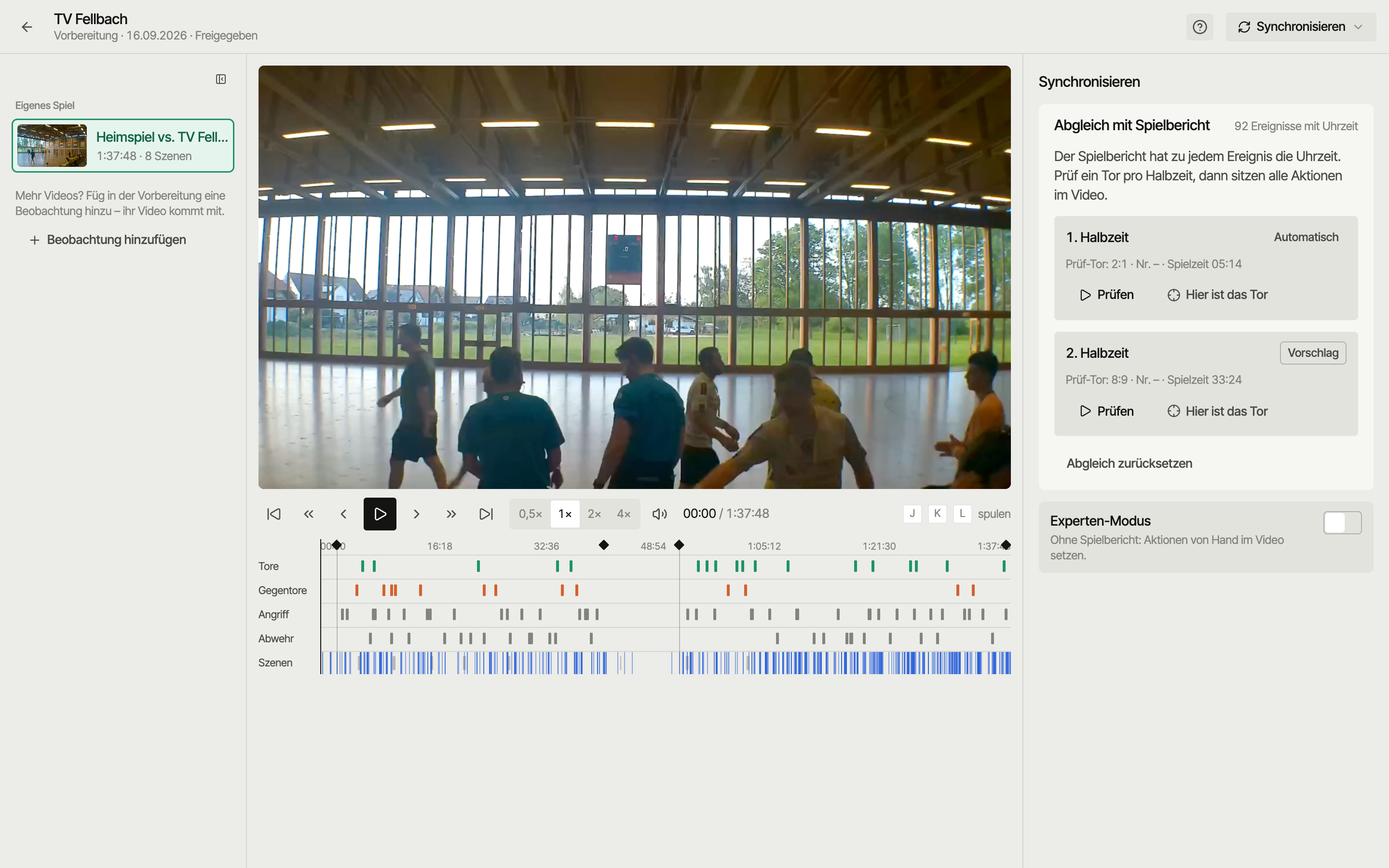Jump to start of video
This screenshot has width=1389, height=868.
coord(274,514)
